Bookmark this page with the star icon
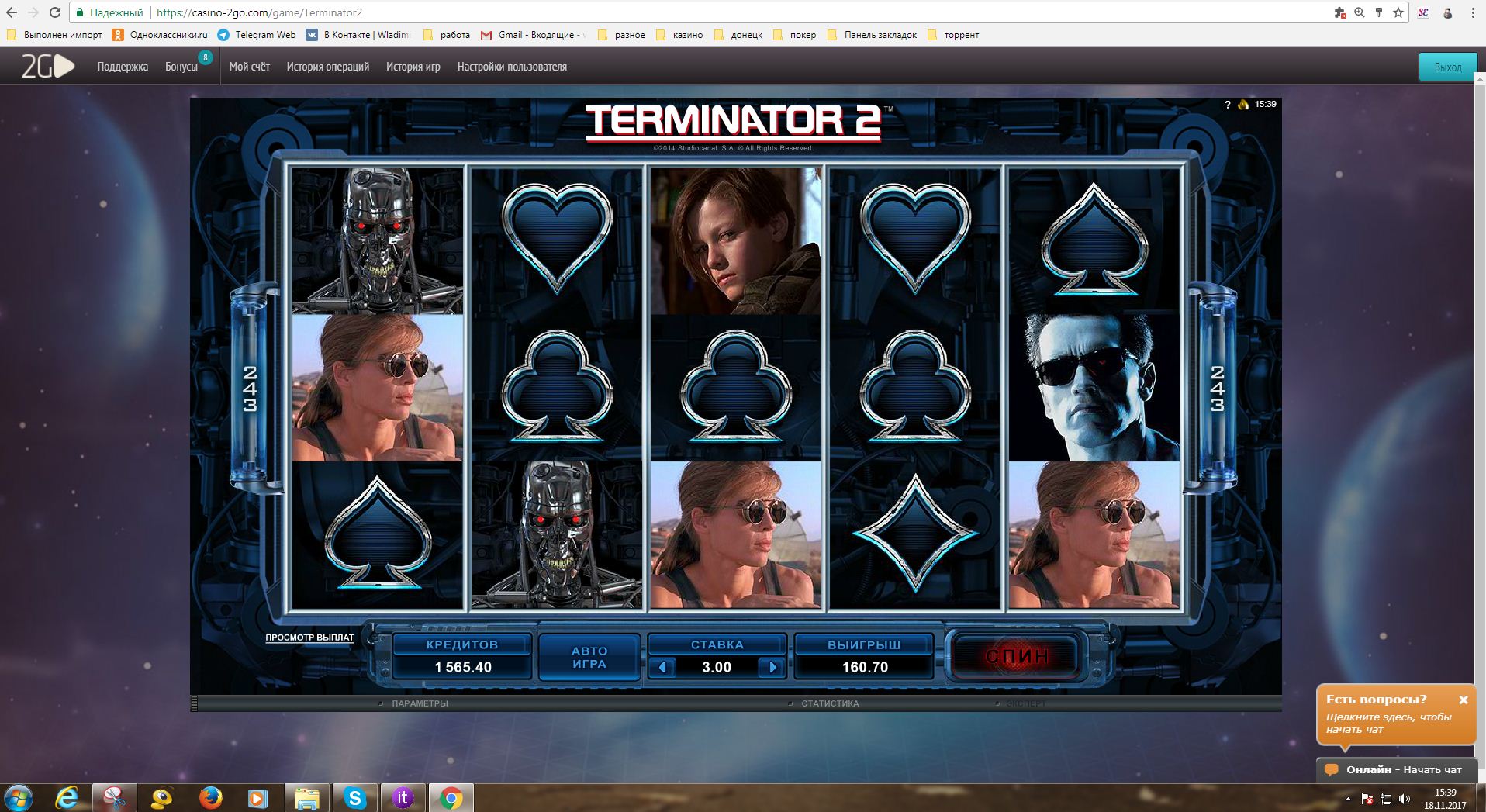 (x=1398, y=12)
